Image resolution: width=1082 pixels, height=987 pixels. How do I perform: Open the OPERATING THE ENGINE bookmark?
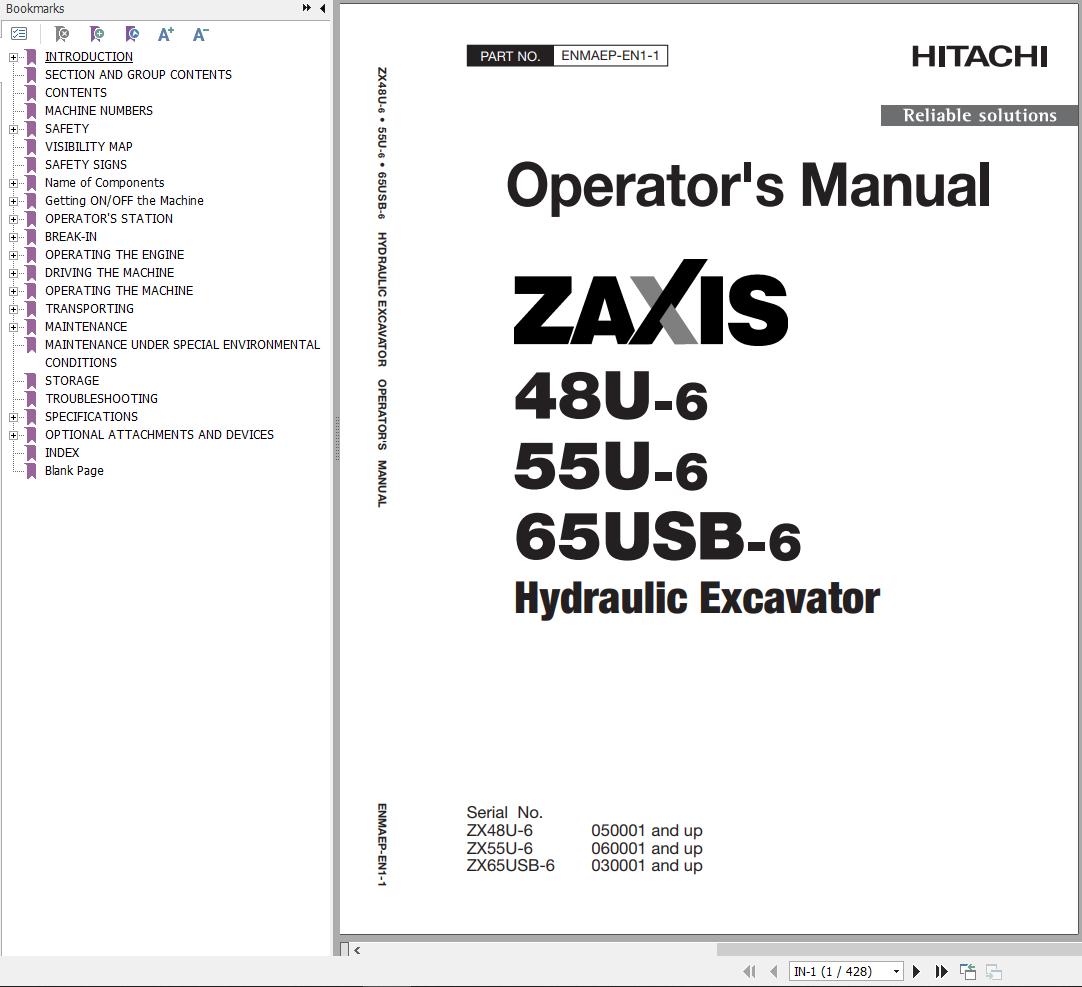115,254
